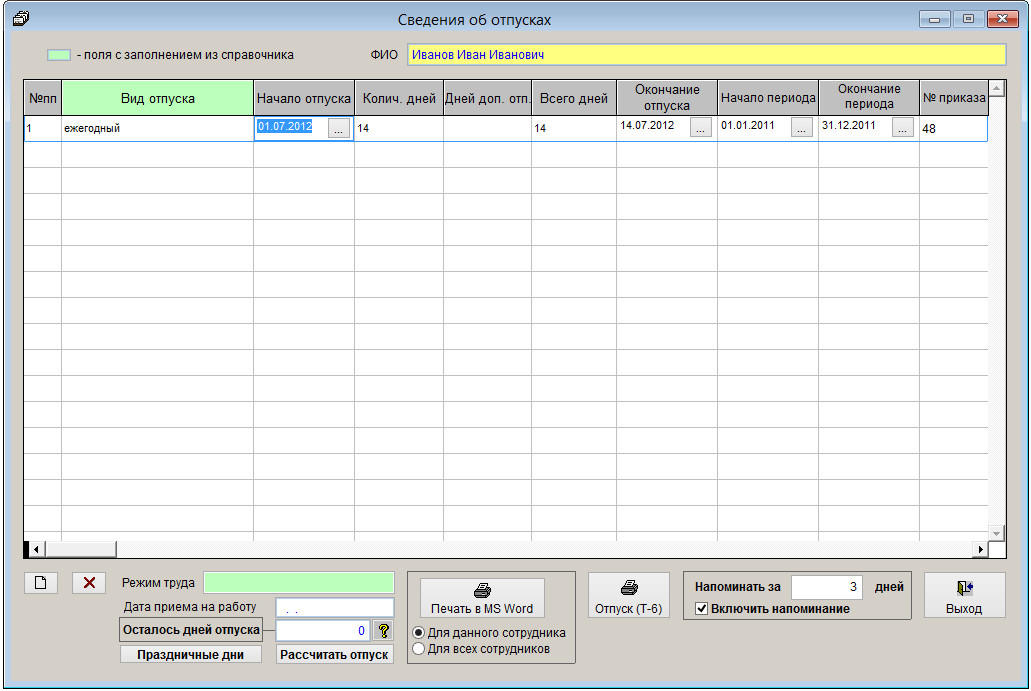Click the ФИО field Иванов Иван Иванович
The height and width of the screenshot is (691, 1031).
coord(706,55)
